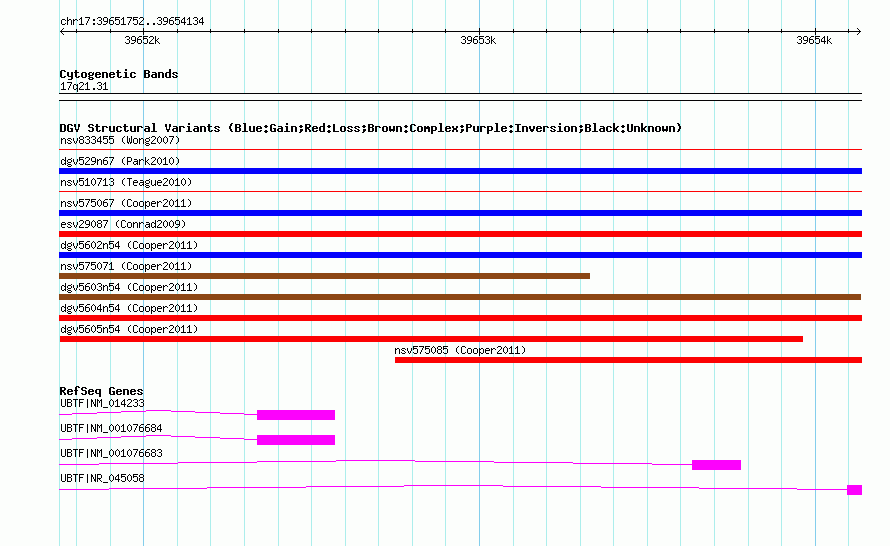890x546 pixels.
Task: Click the thin red nsv510713 loss line
Action: (460, 192)
